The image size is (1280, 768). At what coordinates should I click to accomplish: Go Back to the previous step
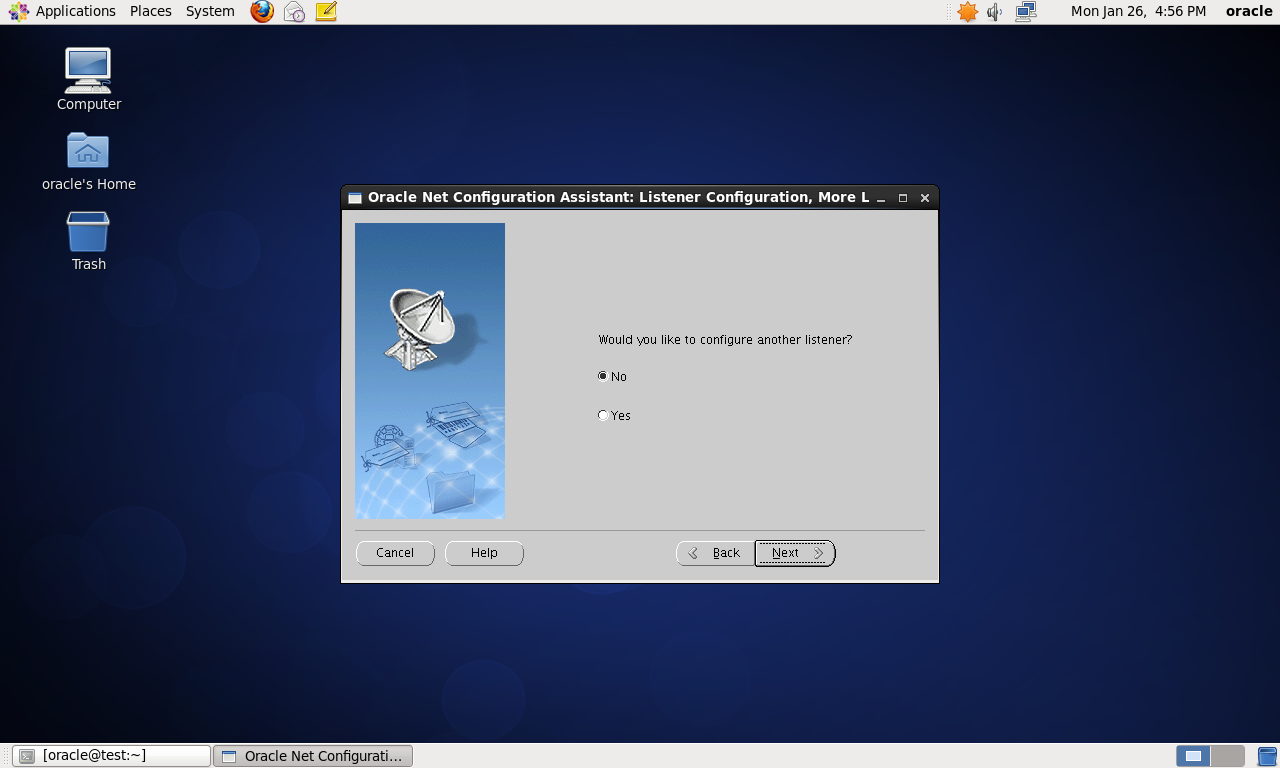[x=715, y=553]
